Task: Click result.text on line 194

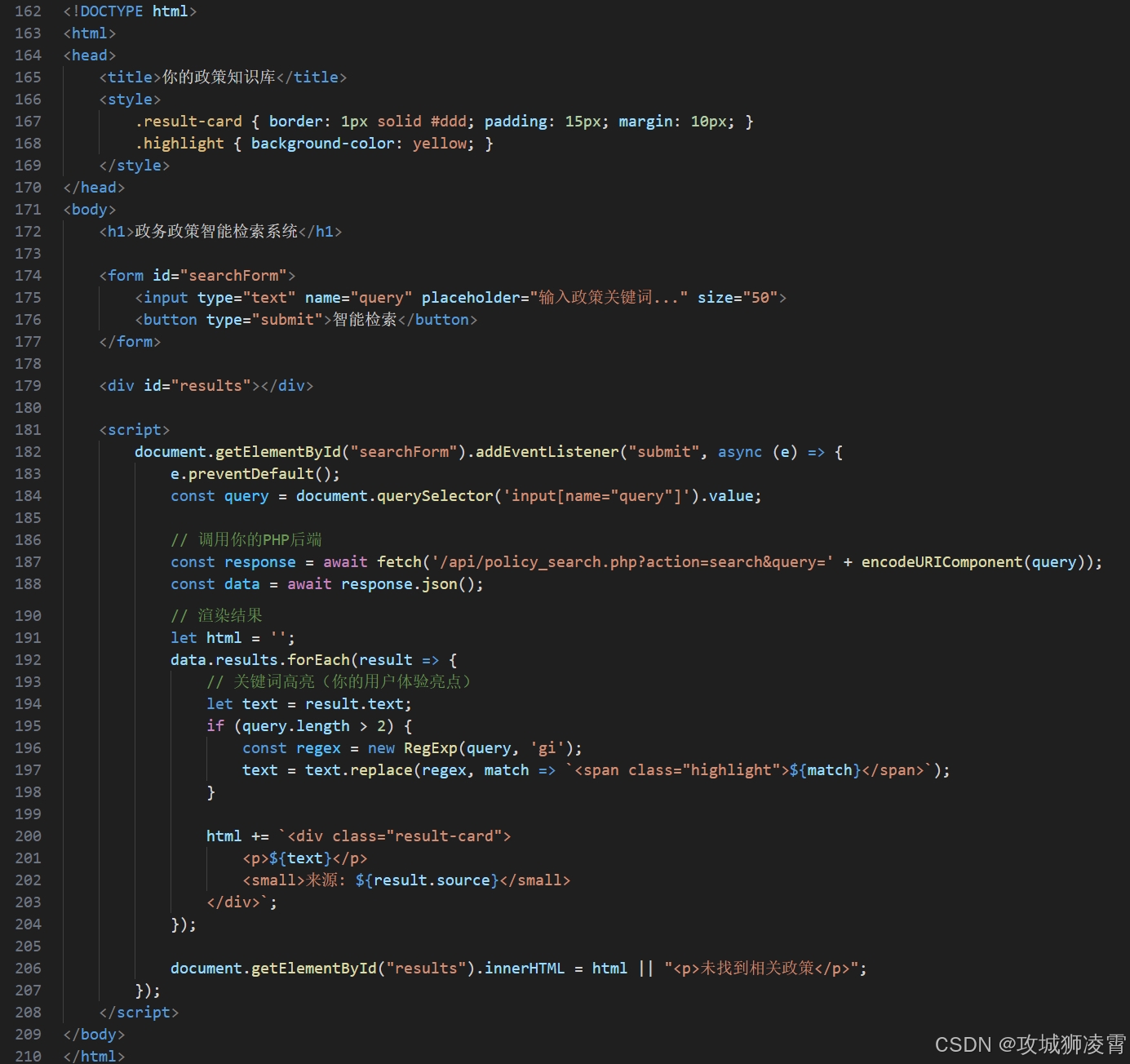Action: click(x=354, y=704)
